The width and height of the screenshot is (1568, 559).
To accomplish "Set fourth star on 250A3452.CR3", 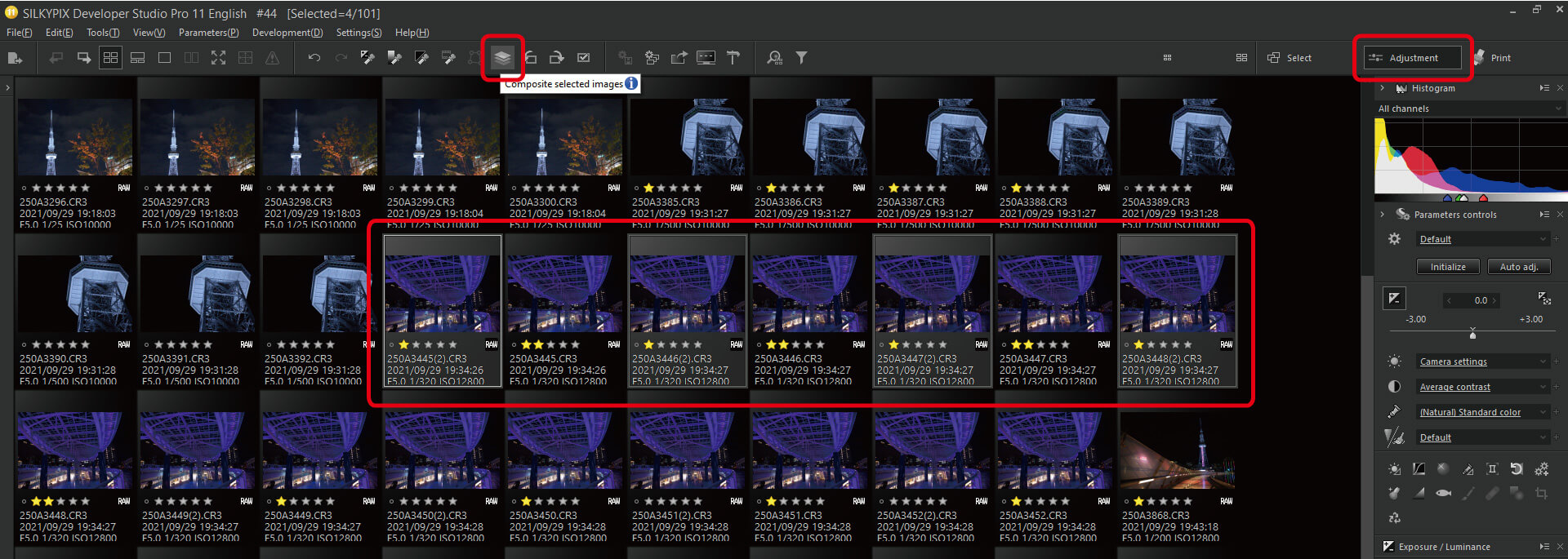I will pos(1053,501).
